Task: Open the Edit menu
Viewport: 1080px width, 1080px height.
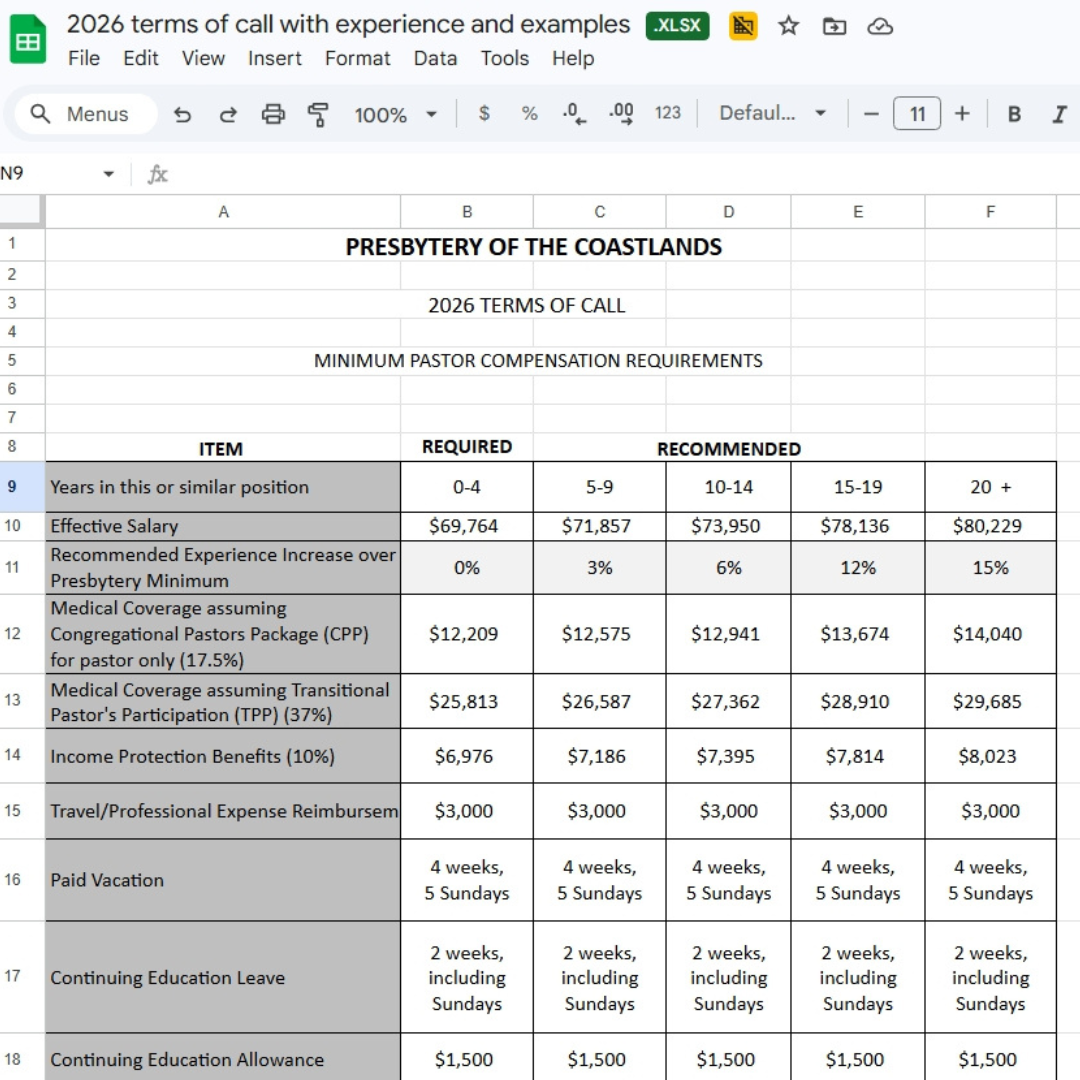Action: coord(141,59)
